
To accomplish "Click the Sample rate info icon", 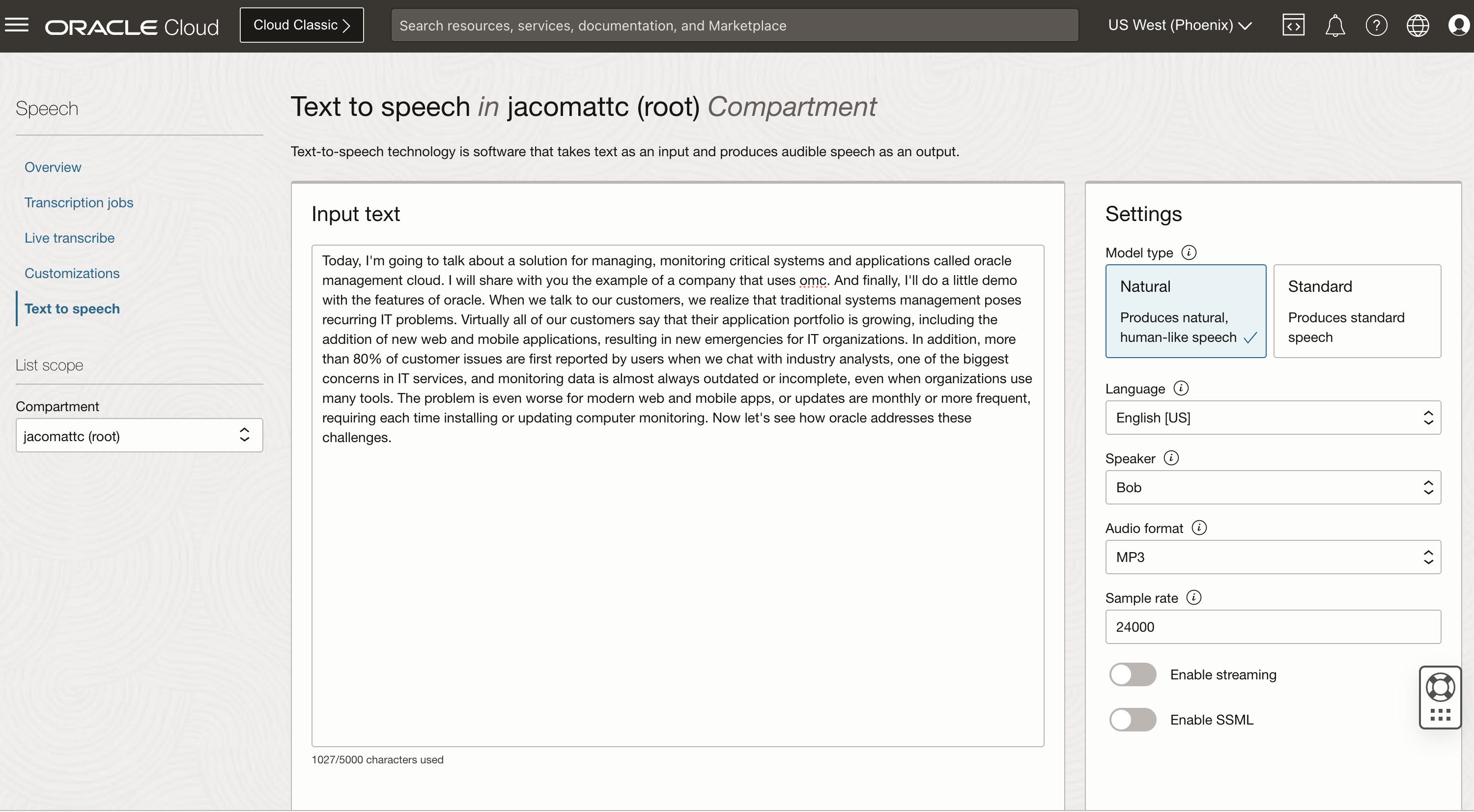I will tap(1193, 597).
